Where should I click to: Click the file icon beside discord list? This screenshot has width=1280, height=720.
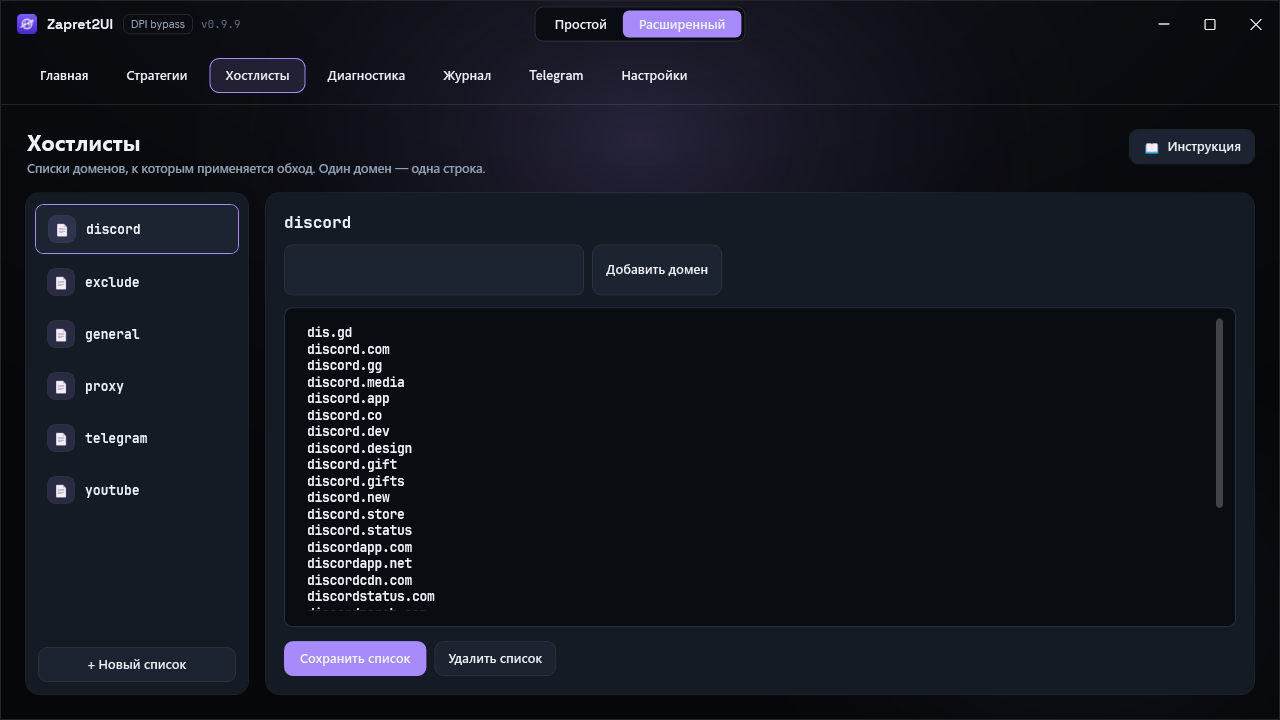click(62, 229)
